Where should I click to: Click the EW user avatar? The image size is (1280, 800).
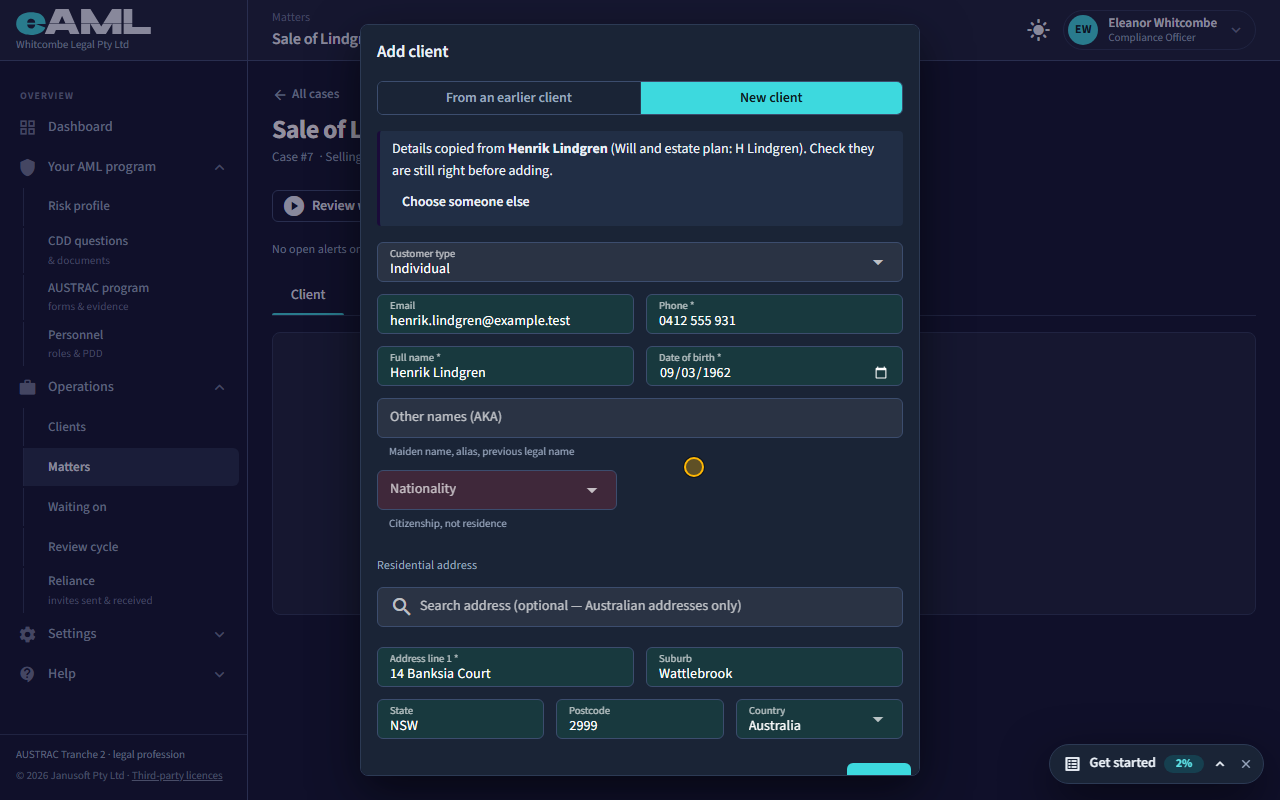1083,30
